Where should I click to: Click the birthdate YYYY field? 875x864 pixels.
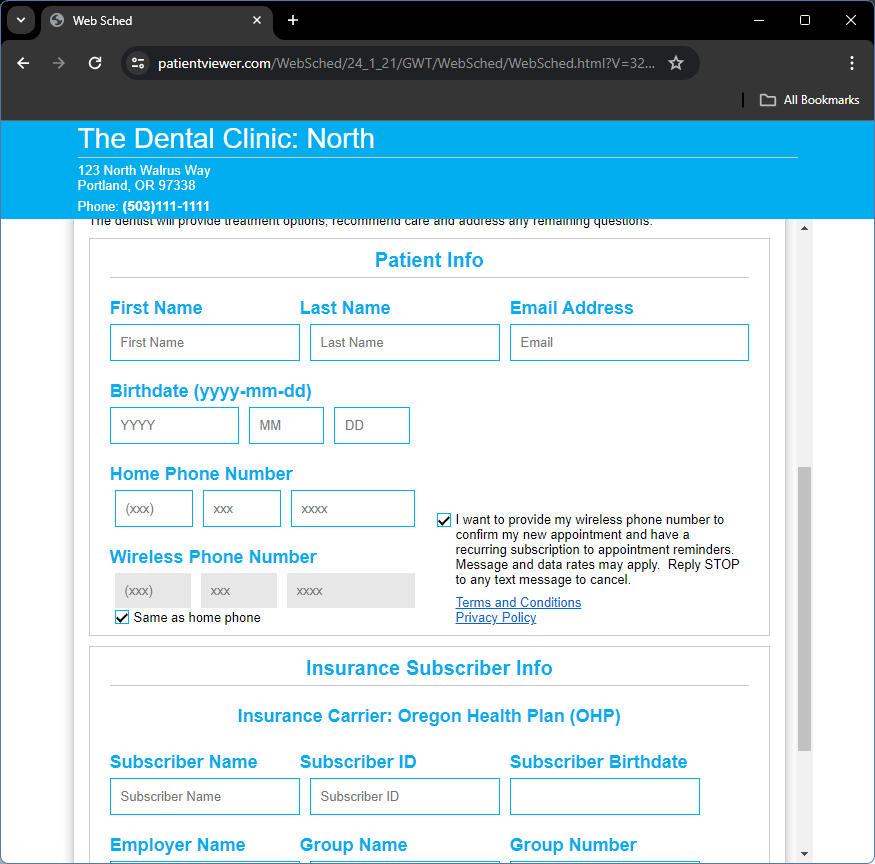[174, 425]
